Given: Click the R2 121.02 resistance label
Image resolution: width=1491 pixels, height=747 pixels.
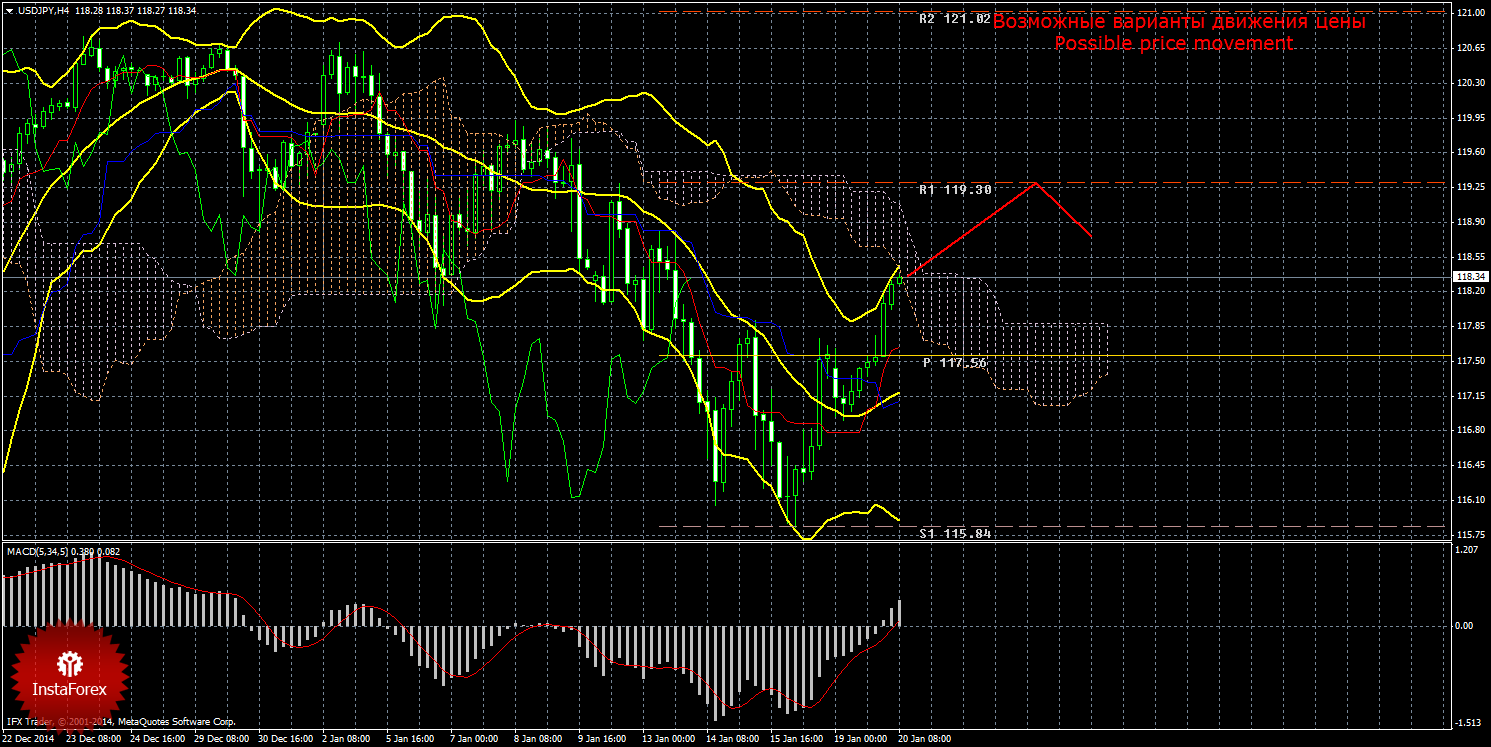Looking at the screenshot, I should pyautogui.click(x=954, y=19).
